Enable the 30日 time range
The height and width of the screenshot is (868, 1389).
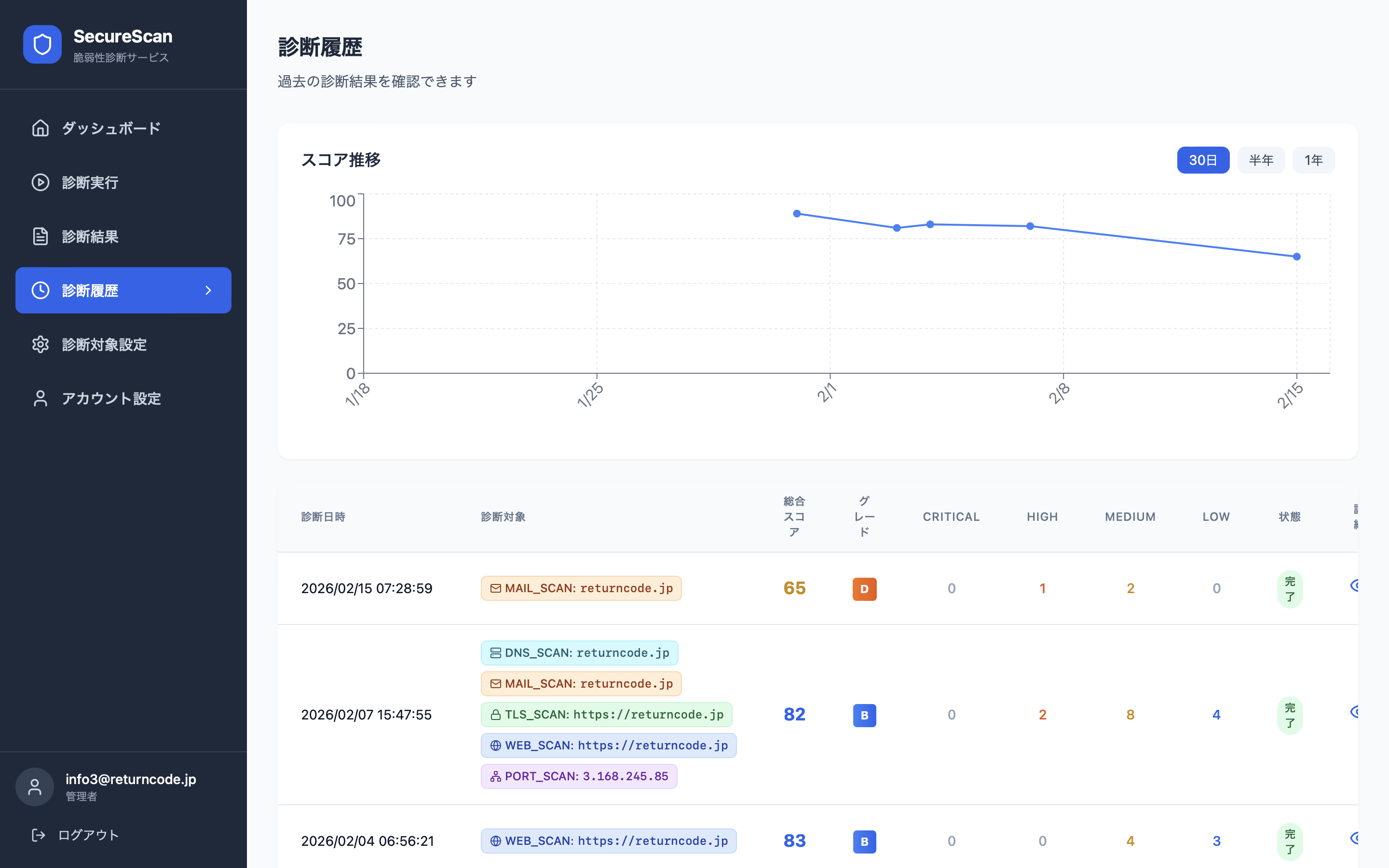point(1203,160)
